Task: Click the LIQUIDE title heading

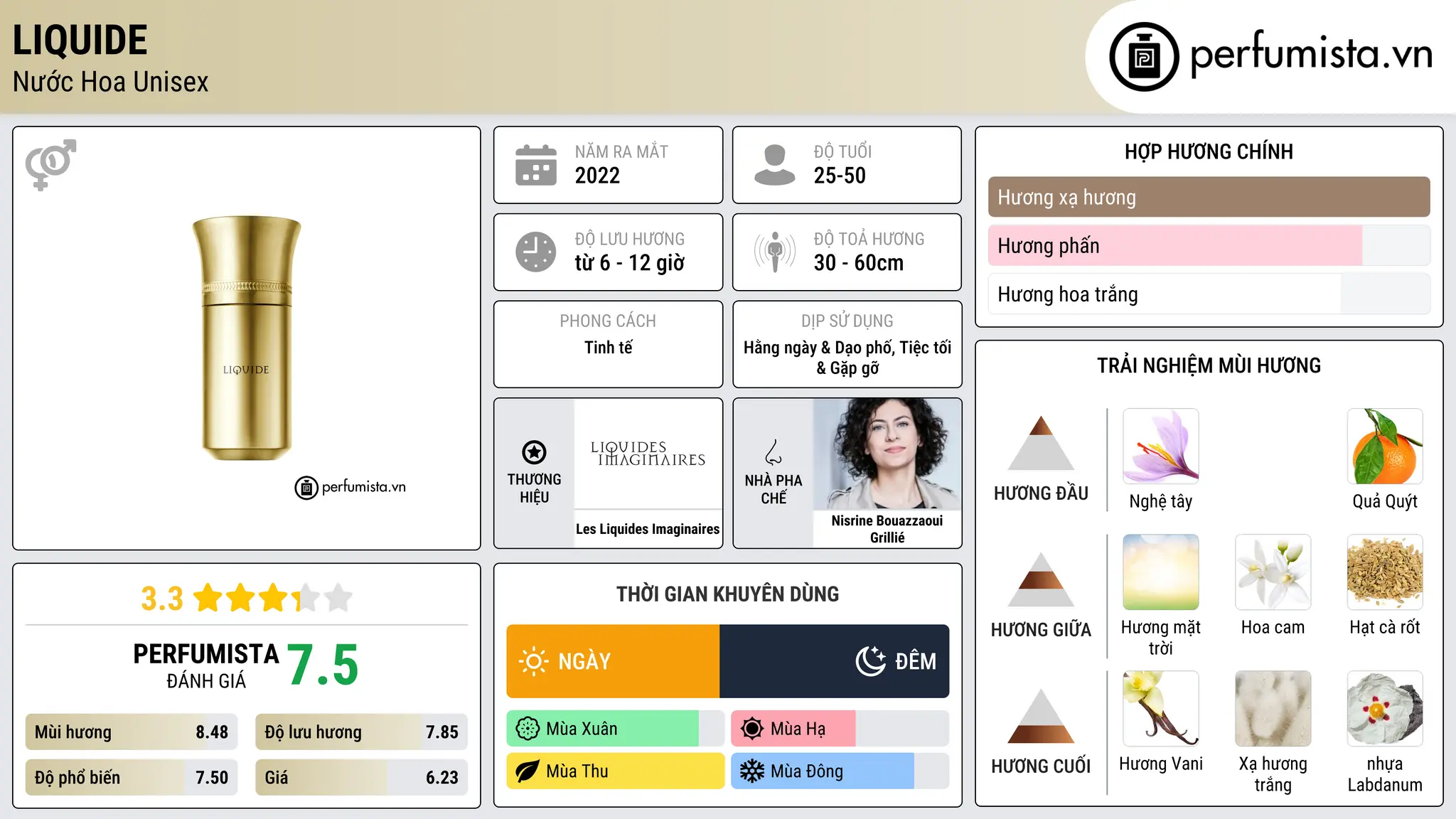Action: click(x=80, y=40)
